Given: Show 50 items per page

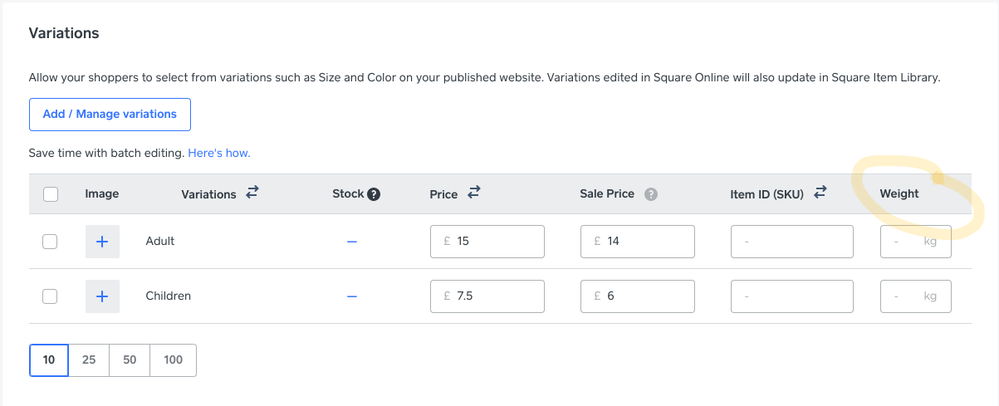Looking at the screenshot, I should pos(130,360).
